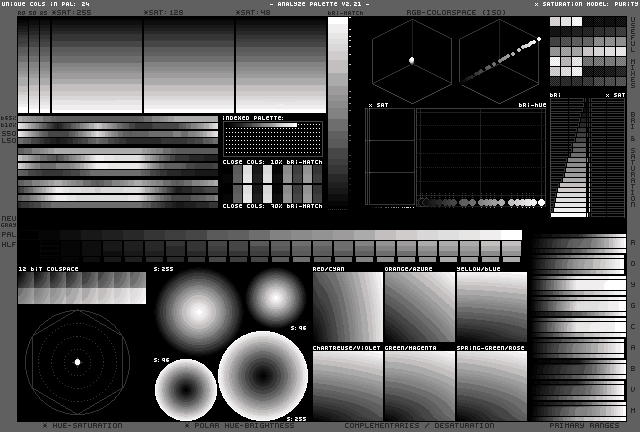Click the right RGB cube with diagonal dots
The width and height of the screenshot is (640, 432).
click(x=500, y=60)
